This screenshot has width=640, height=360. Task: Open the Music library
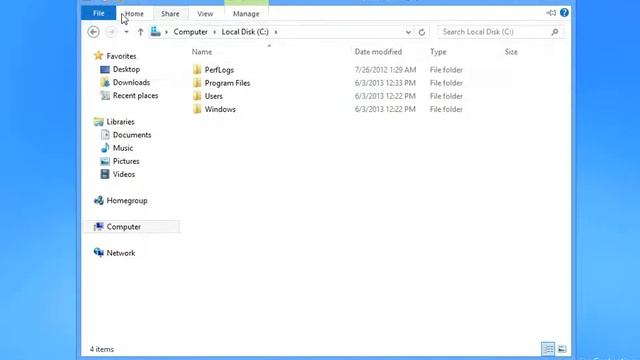click(x=123, y=148)
